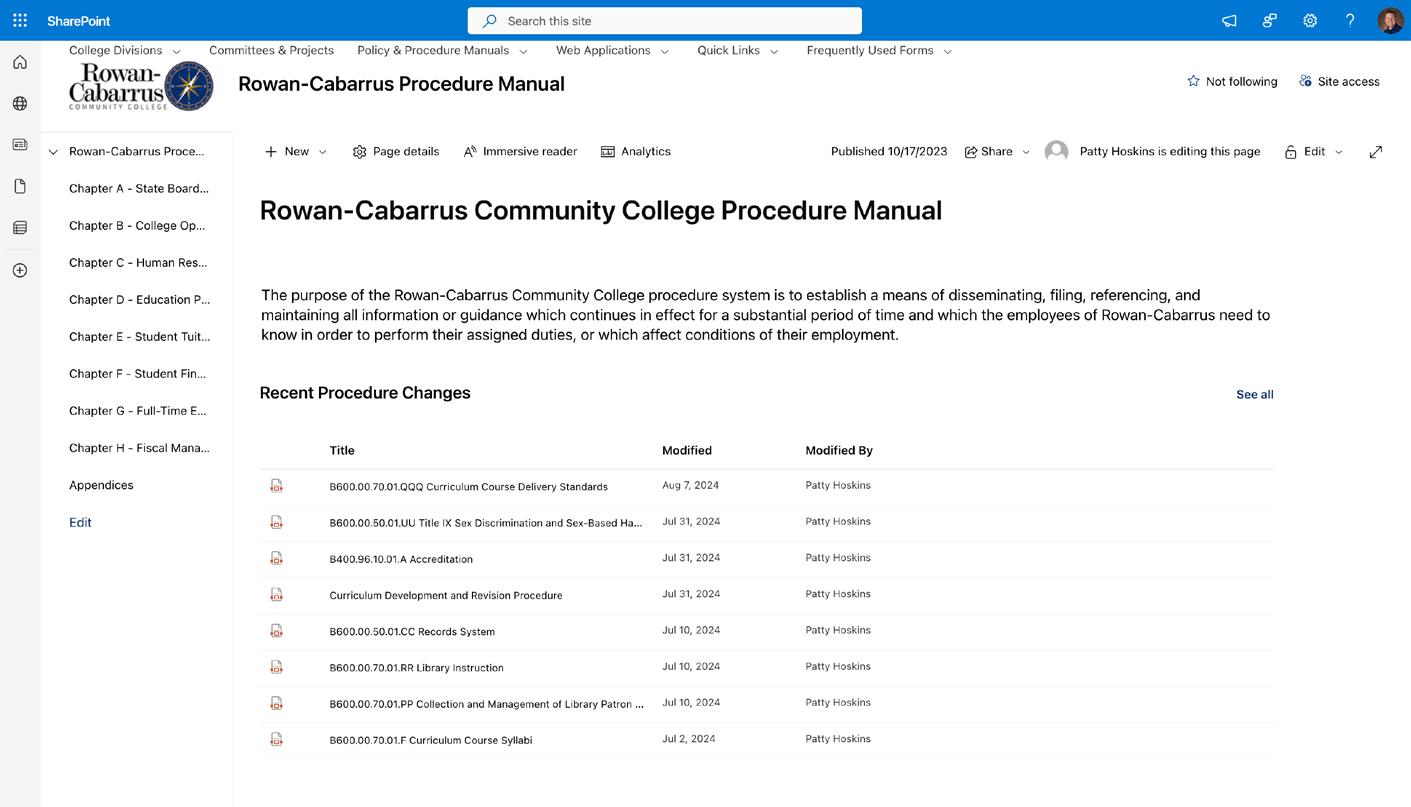Screen dimensions: 1411x807
Task: Open Analytics button
Action: (635, 152)
